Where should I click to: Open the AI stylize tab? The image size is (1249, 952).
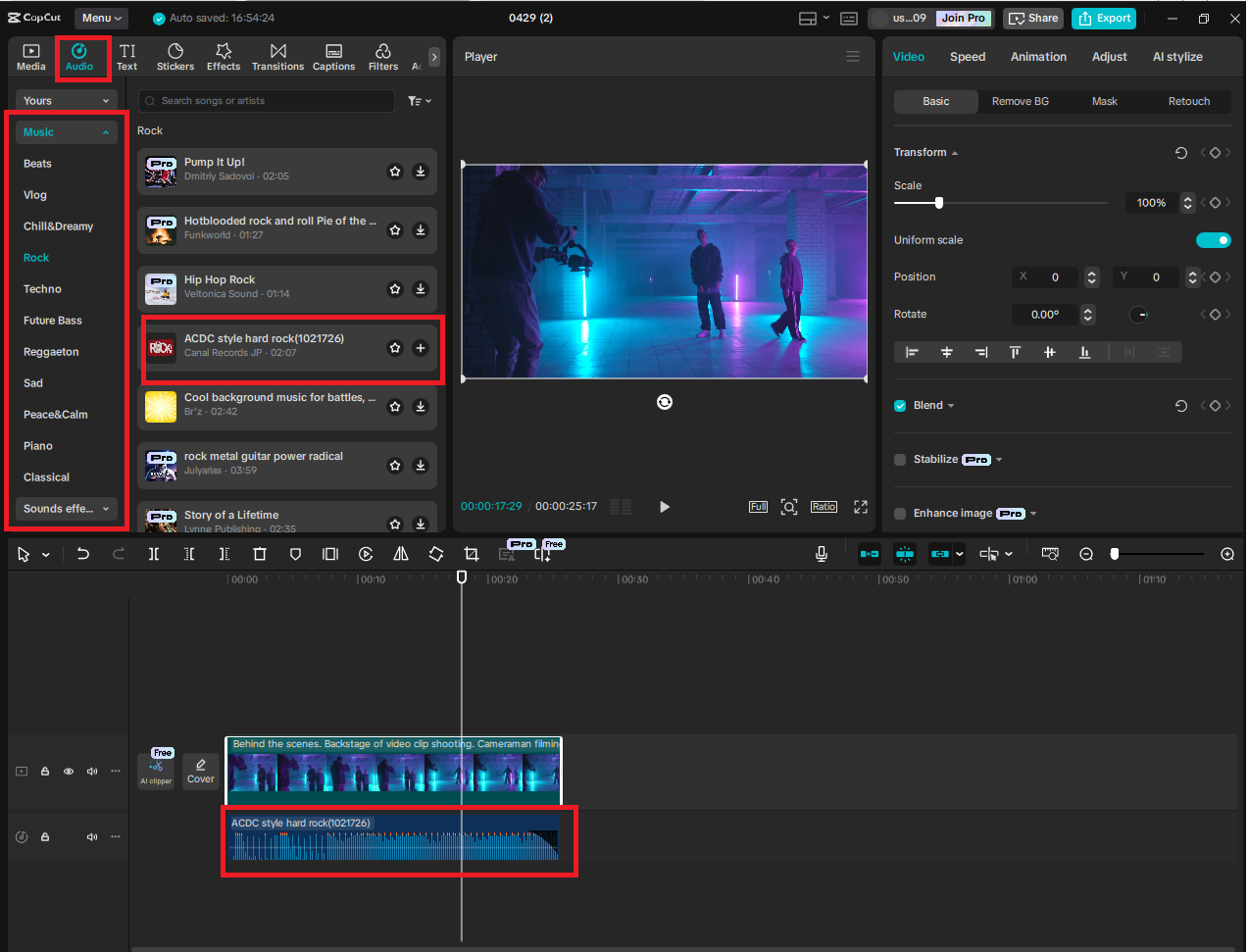click(x=1177, y=57)
